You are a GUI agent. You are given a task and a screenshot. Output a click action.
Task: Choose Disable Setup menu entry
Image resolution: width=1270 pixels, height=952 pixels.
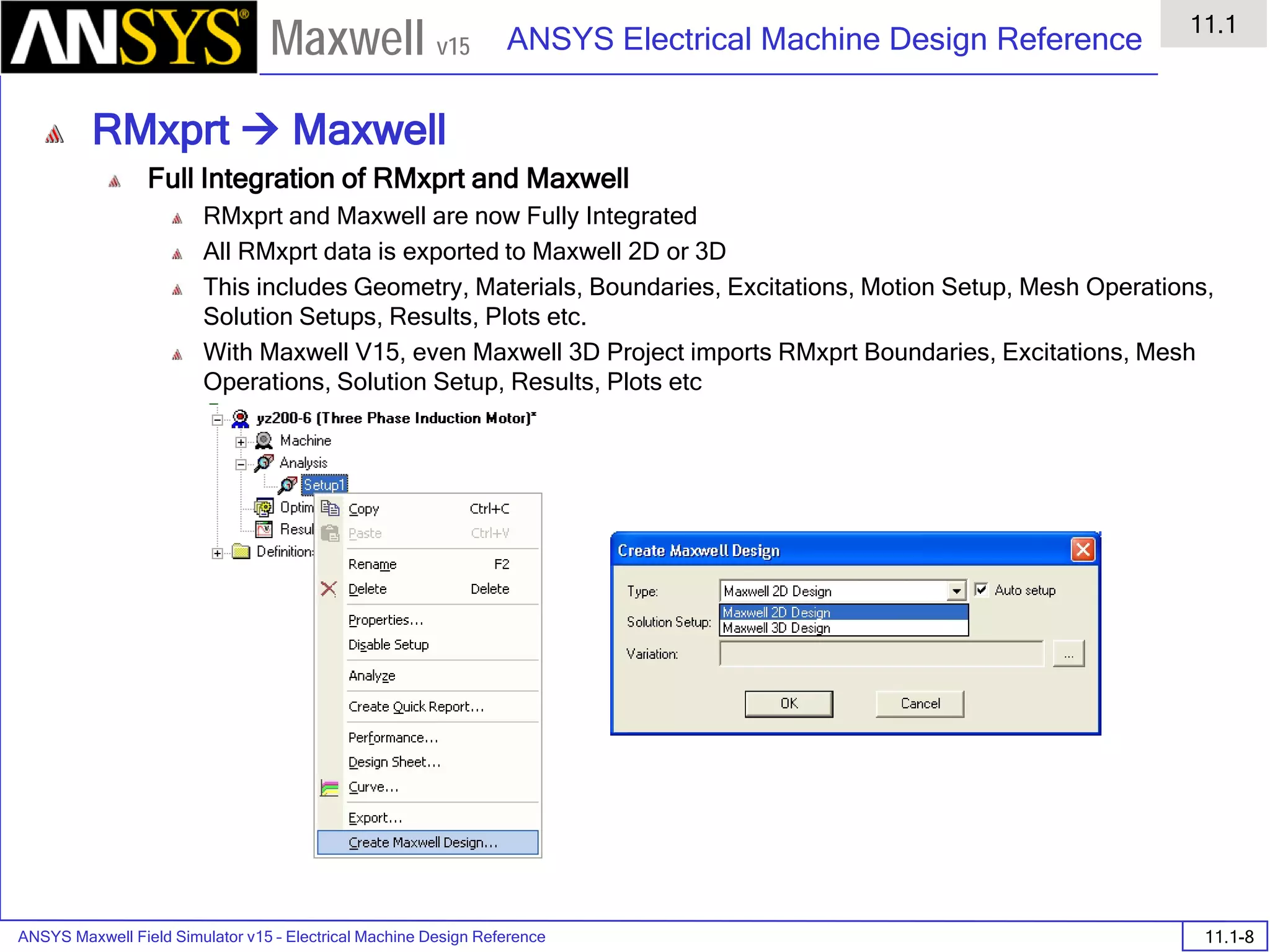coord(428,645)
